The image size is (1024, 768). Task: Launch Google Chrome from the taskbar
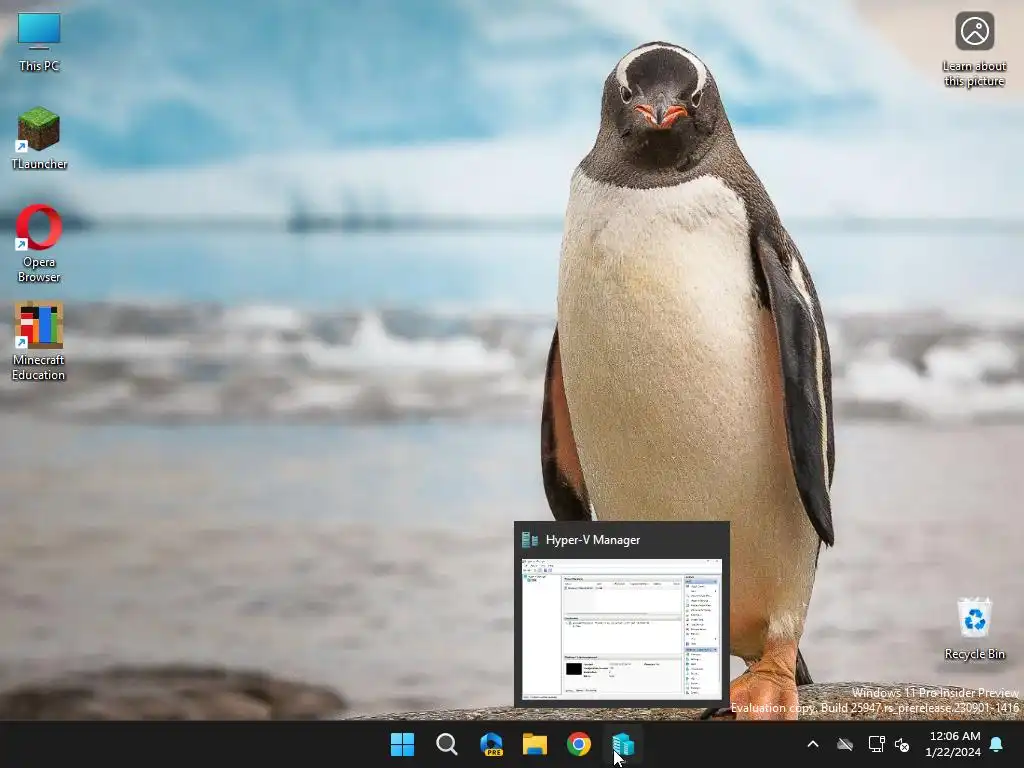[579, 744]
